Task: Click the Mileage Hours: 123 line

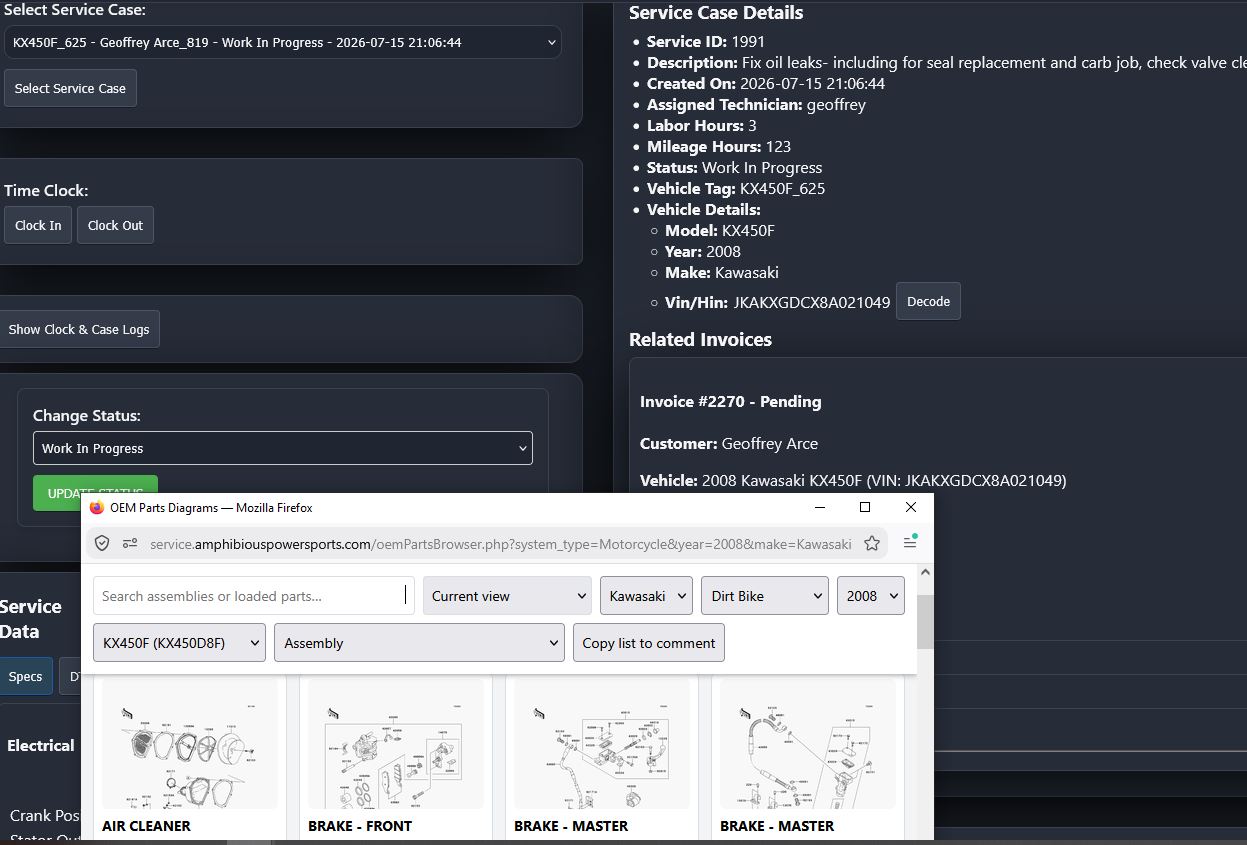Action: [719, 146]
